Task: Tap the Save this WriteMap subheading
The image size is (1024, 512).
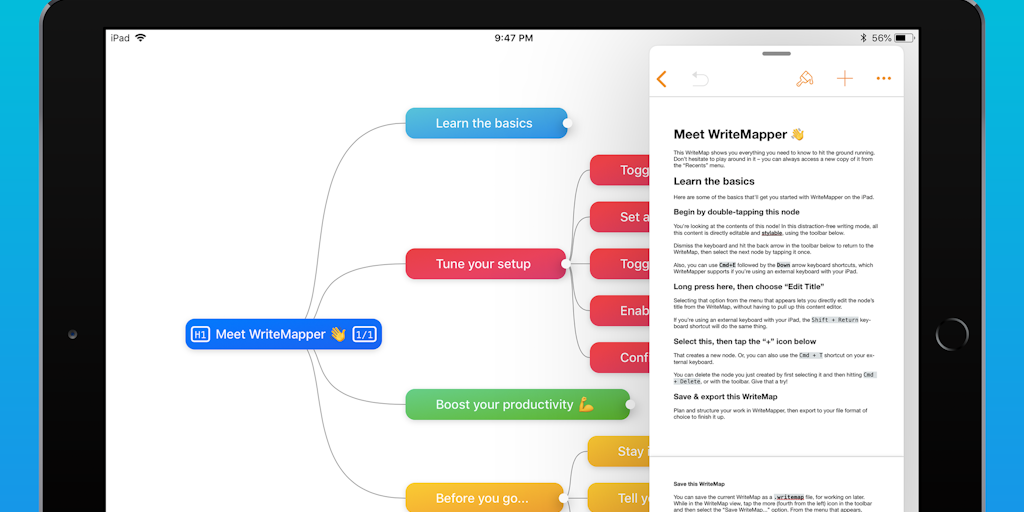Action: pyautogui.click(x=699, y=484)
